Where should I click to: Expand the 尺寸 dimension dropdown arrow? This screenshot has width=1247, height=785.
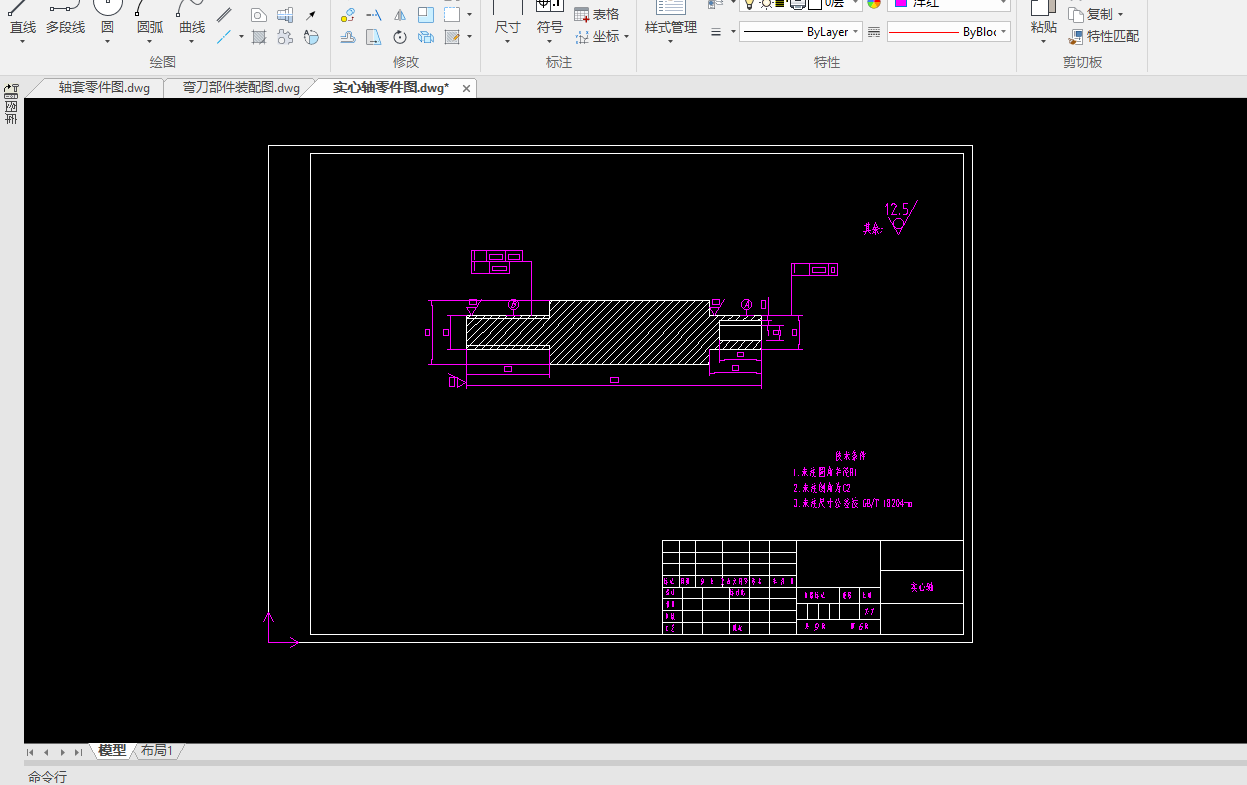click(x=507, y=42)
